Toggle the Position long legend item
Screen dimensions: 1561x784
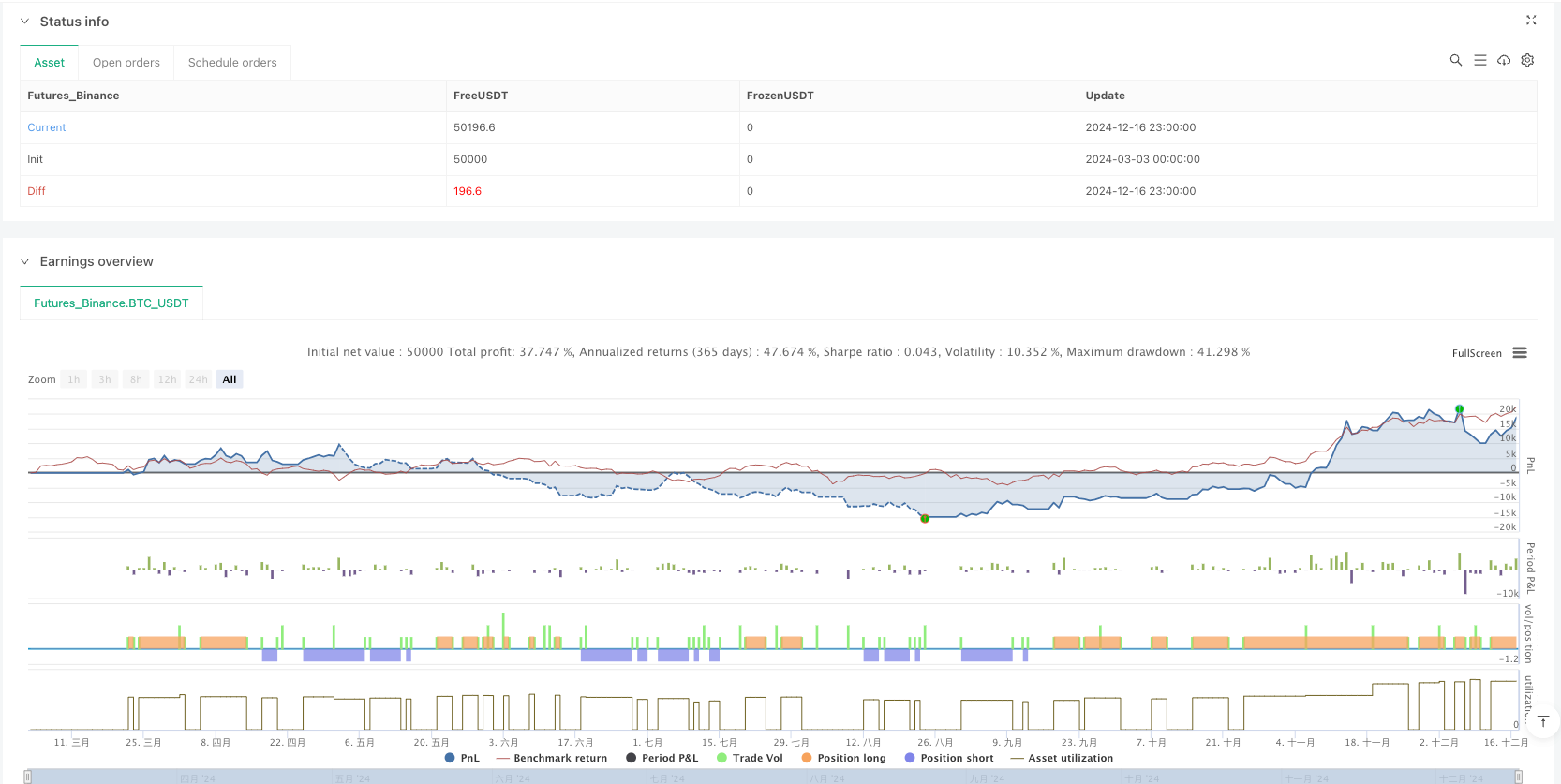click(843, 758)
